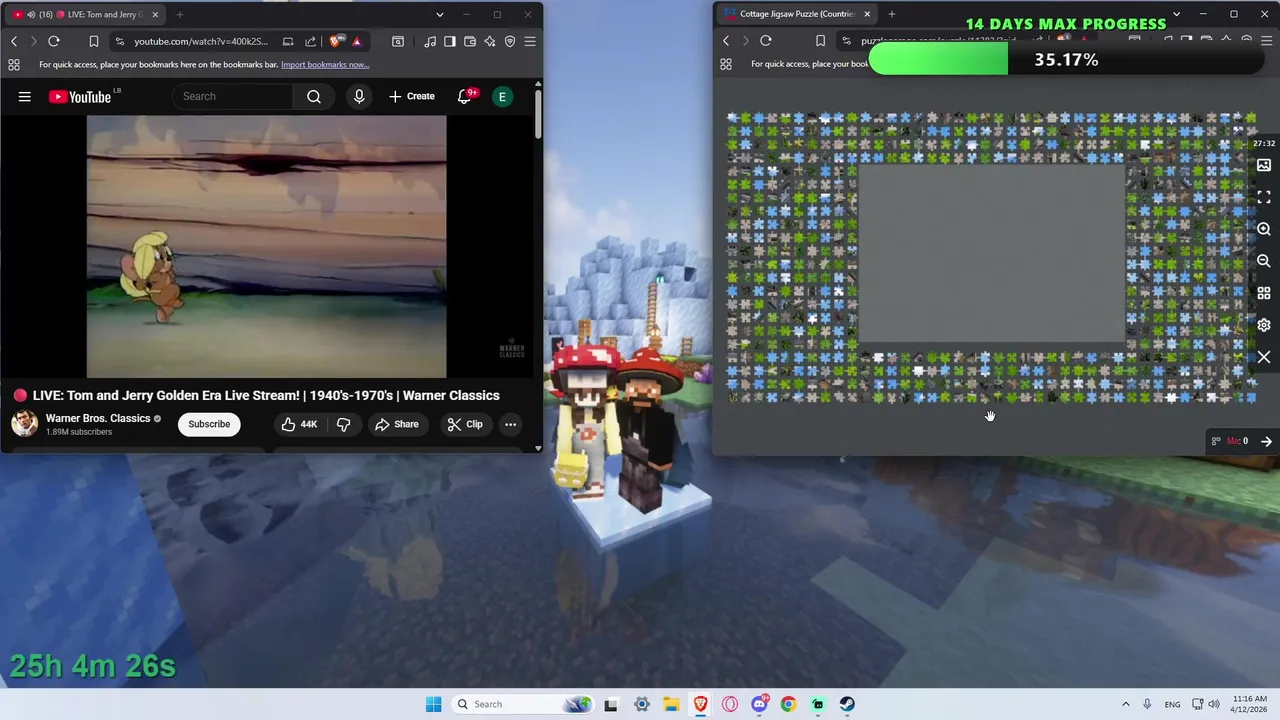View site settings icon before youtube.com URL
Image resolution: width=1280 pixels, height=720 pixels.
[x=120, y=41]
